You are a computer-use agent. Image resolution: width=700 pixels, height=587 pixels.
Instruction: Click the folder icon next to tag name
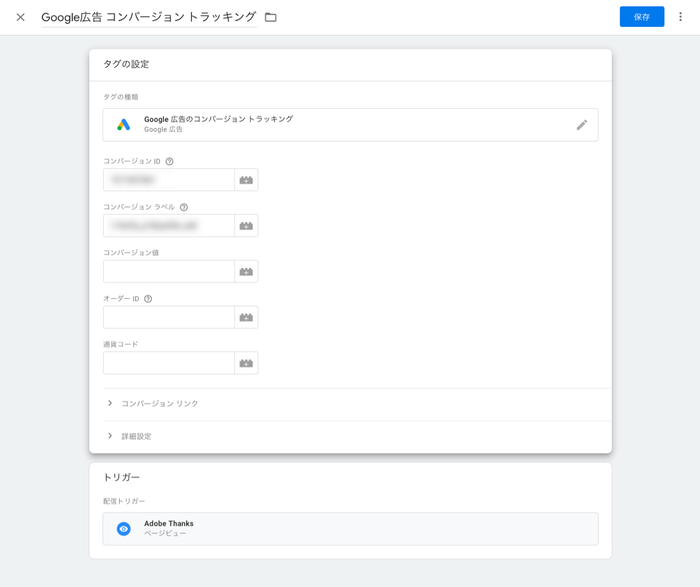pos(271,17)
